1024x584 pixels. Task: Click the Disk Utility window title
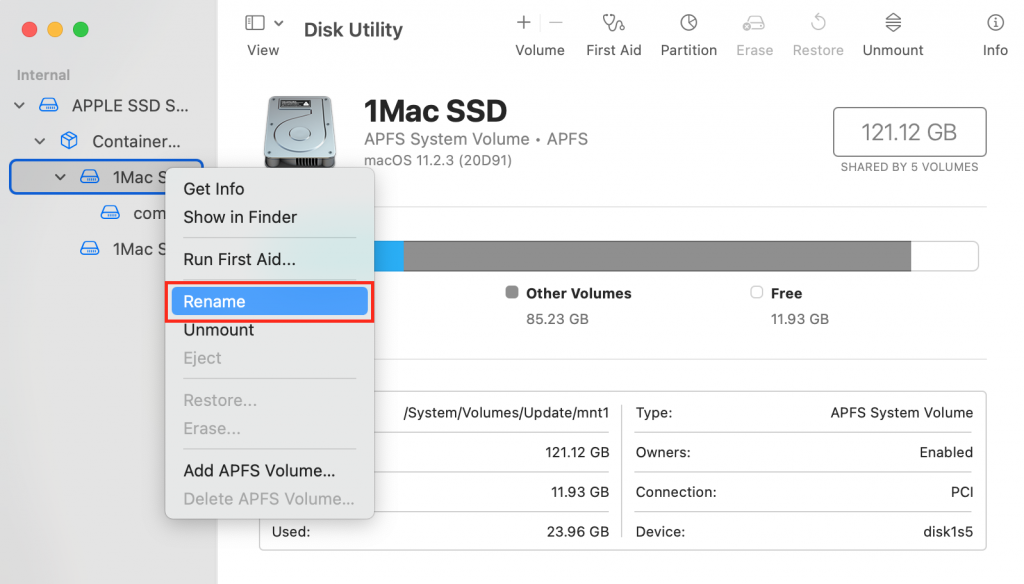tap(353, 30)
